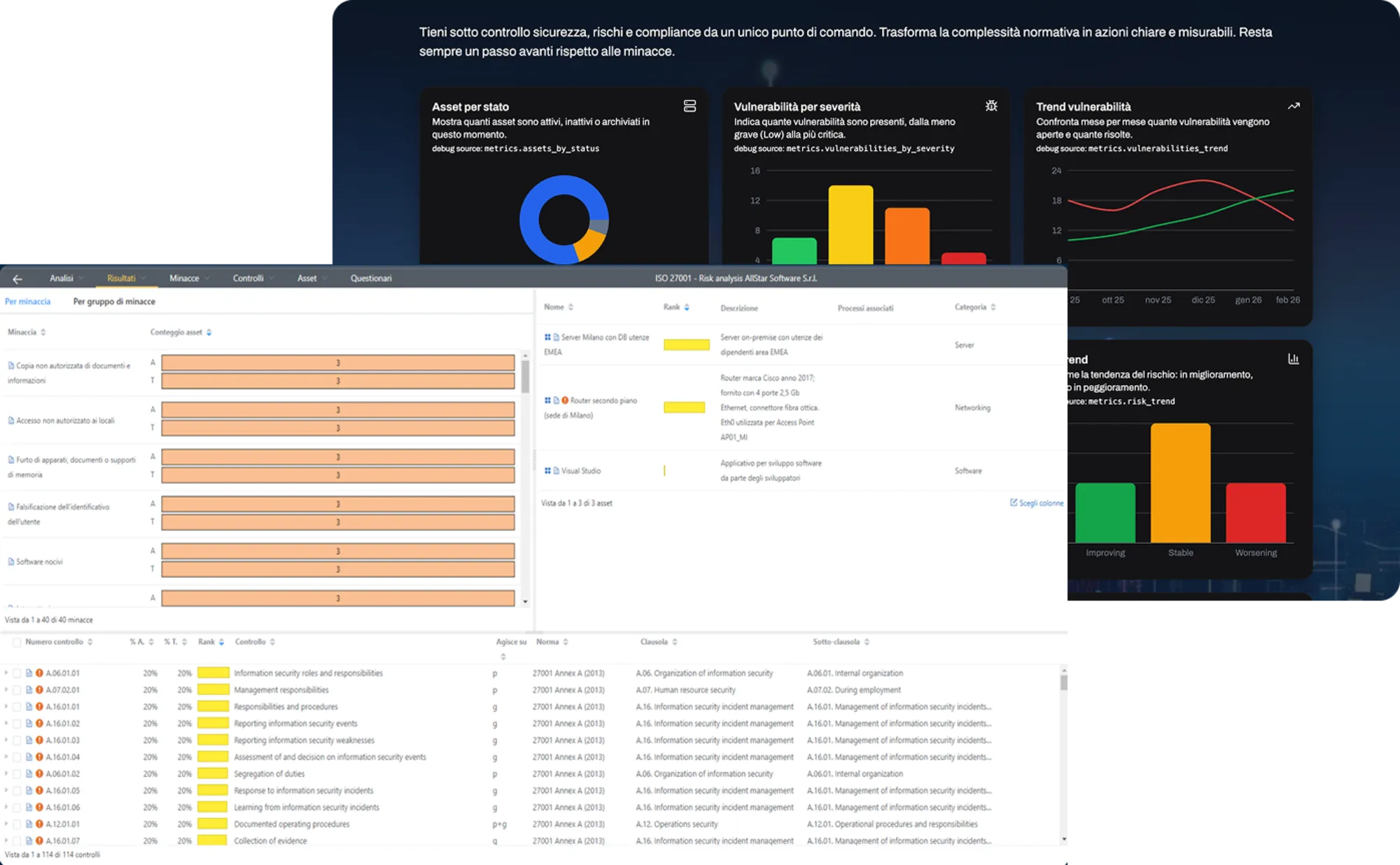Image resolution: width=1400 pixels, height=865 pixels.
Task: Click the back arrow in the toolbar
Action: pyautogui.click(x=17, y=279)
